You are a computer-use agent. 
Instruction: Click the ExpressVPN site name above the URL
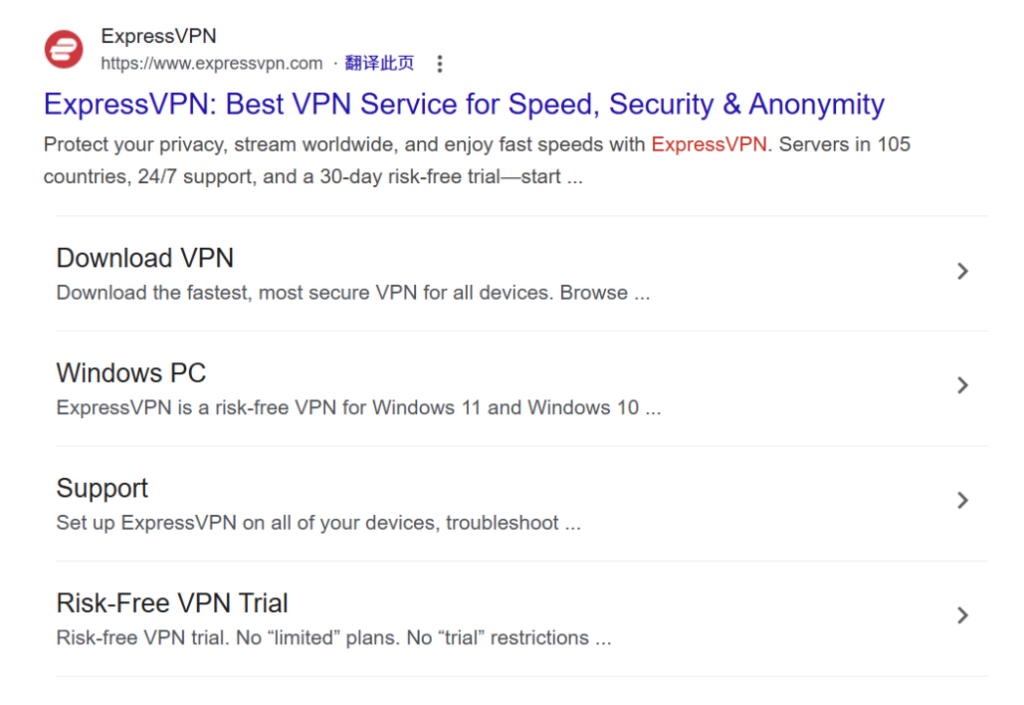point(159,36)
